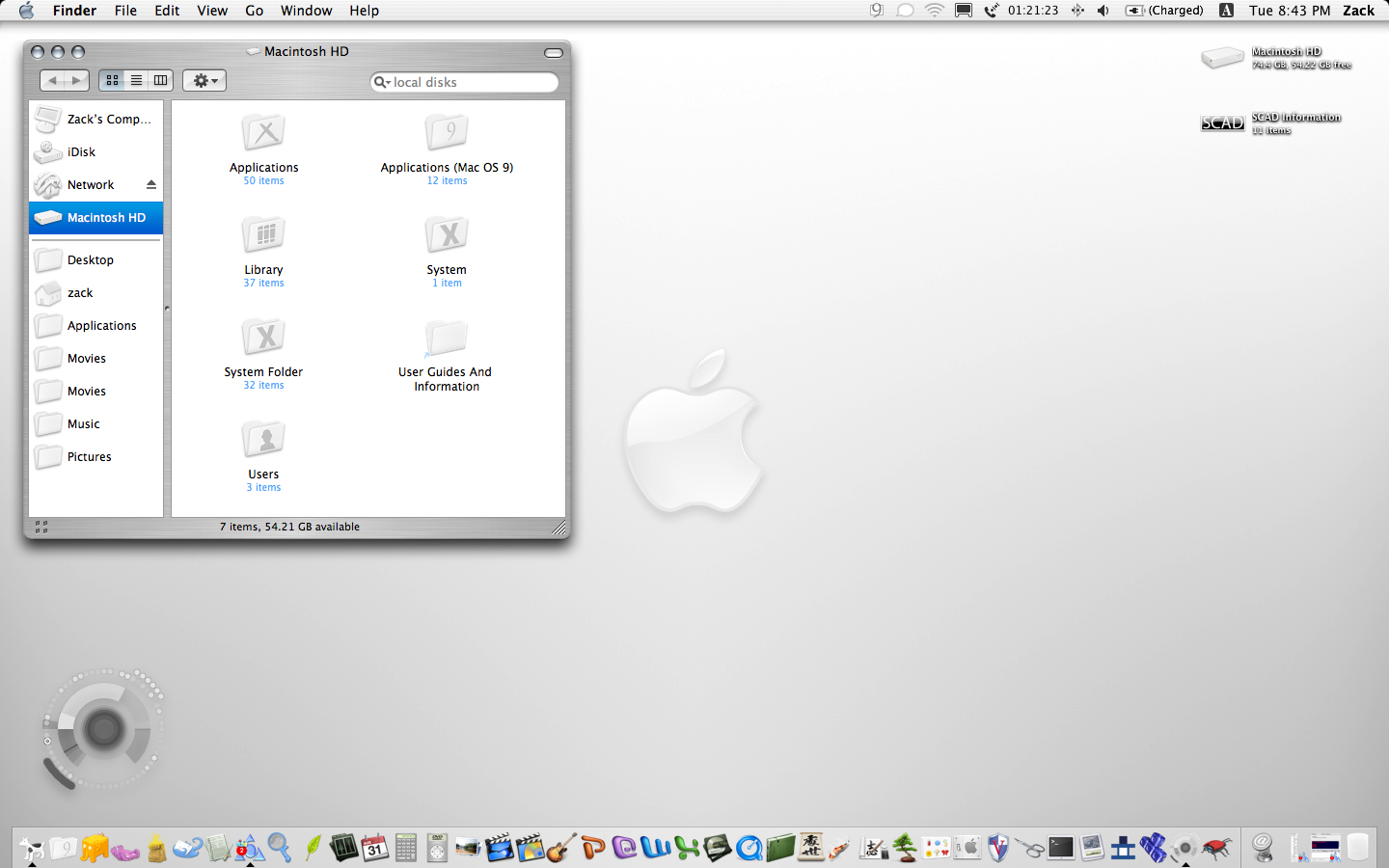Launch Calculator from the Dock
This screenshot has height=868, width=1389.
406,848
